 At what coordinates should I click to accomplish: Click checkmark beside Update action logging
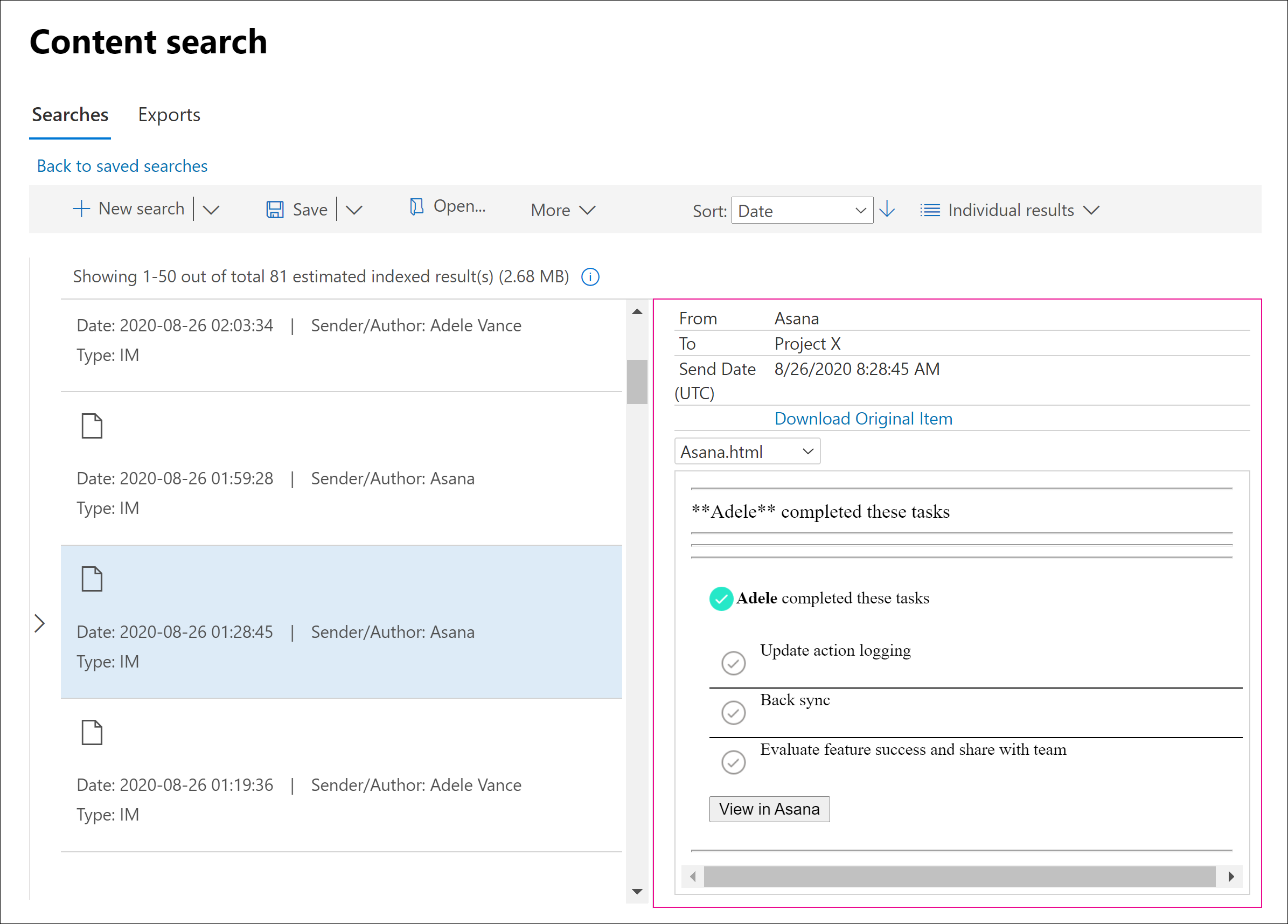[x=733, y=663]
